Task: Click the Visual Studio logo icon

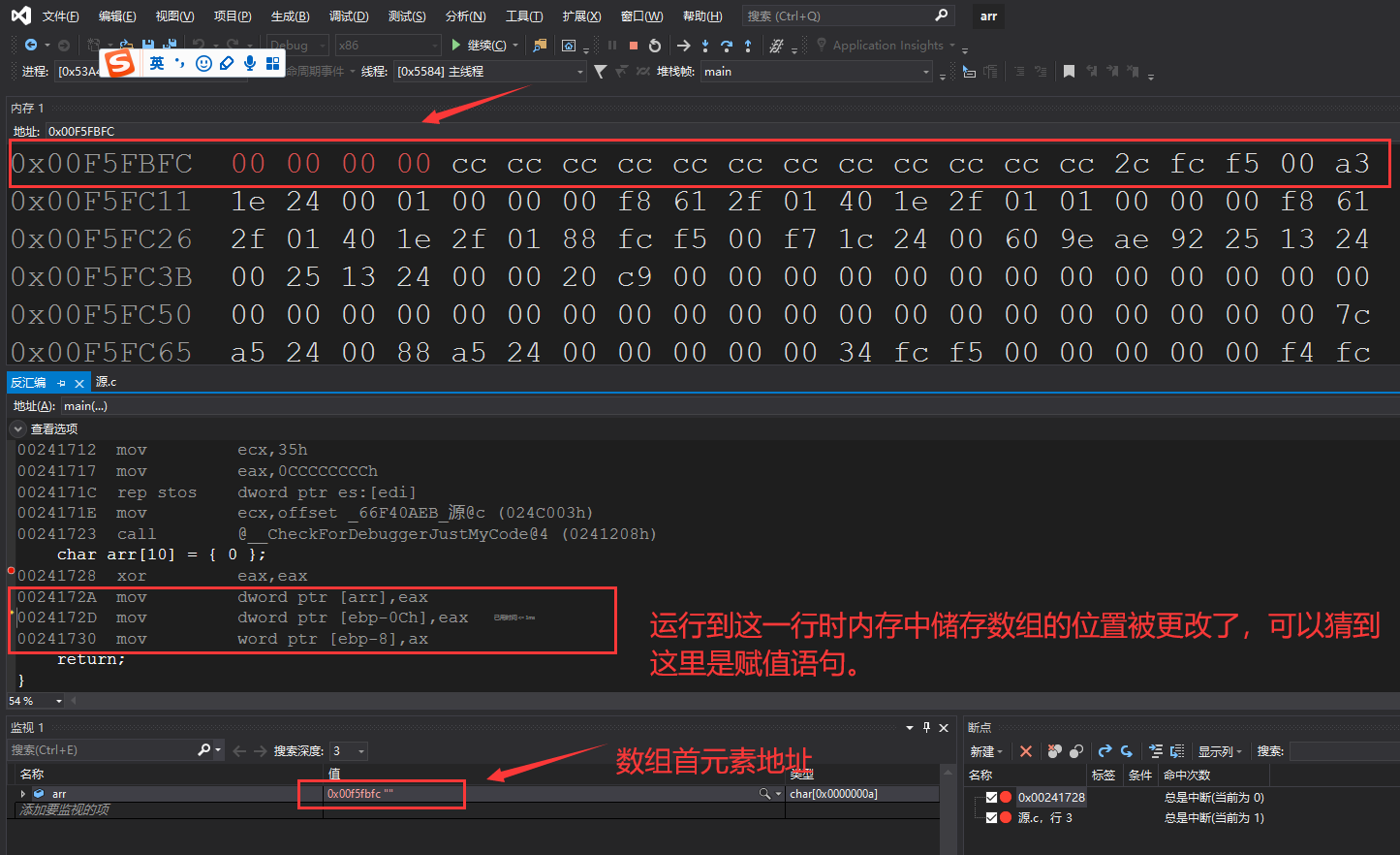Action: pos(20,16)
